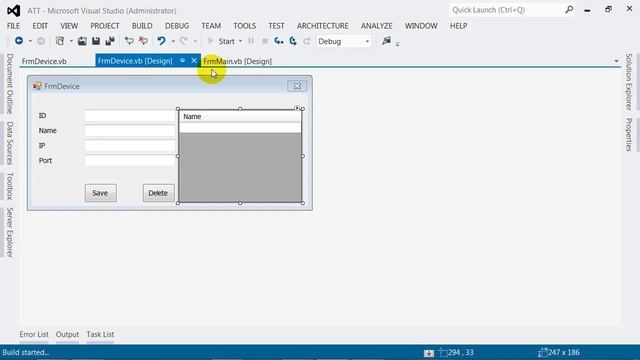640x360 pixels.
Task: Click the Name column header in the grid
Action: click(x=240, y=117)
